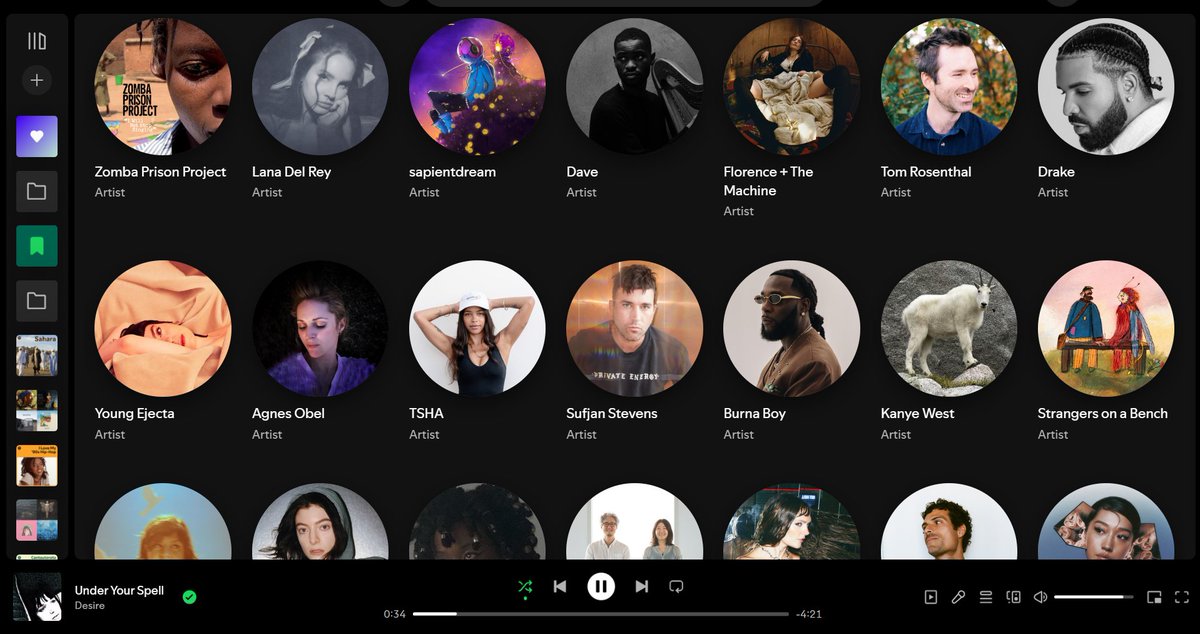
Task: Open Under Your Spell song title
Action: click(x=119, y=590)
